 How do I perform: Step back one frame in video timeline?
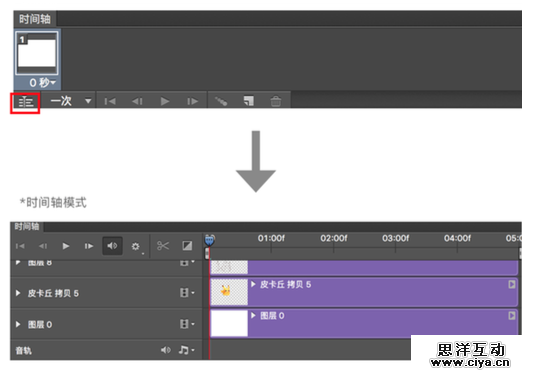[43, 246]
